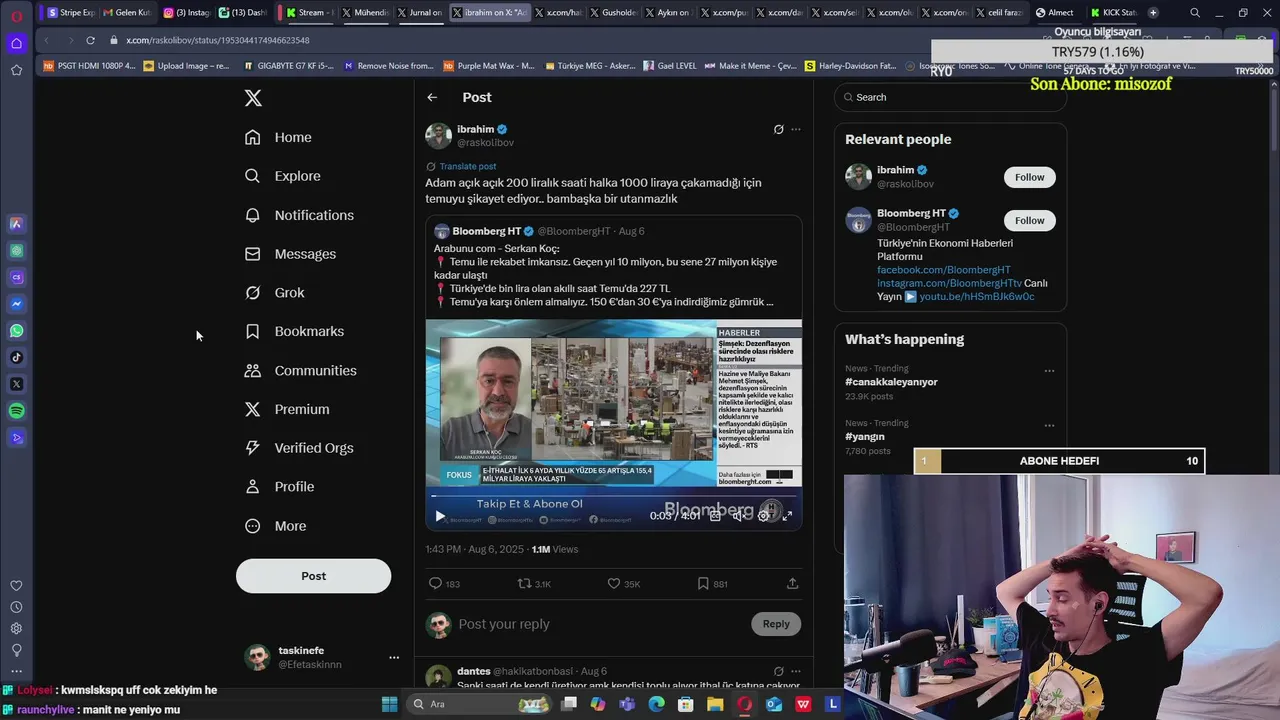
Task: Open #canakkaleyanıyor trending topic
Action: coord(891,382)
